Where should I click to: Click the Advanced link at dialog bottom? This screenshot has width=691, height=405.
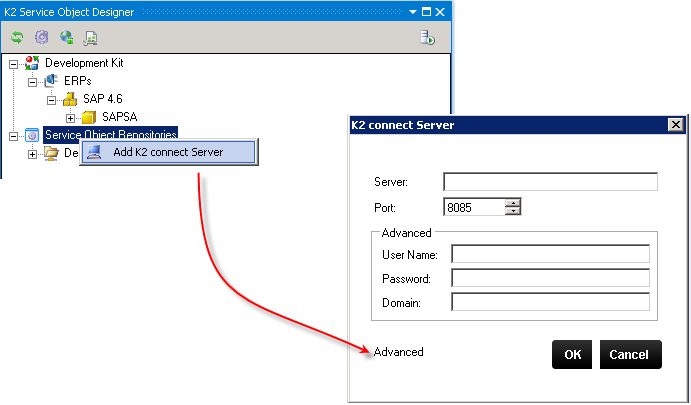tap(398, 352)
